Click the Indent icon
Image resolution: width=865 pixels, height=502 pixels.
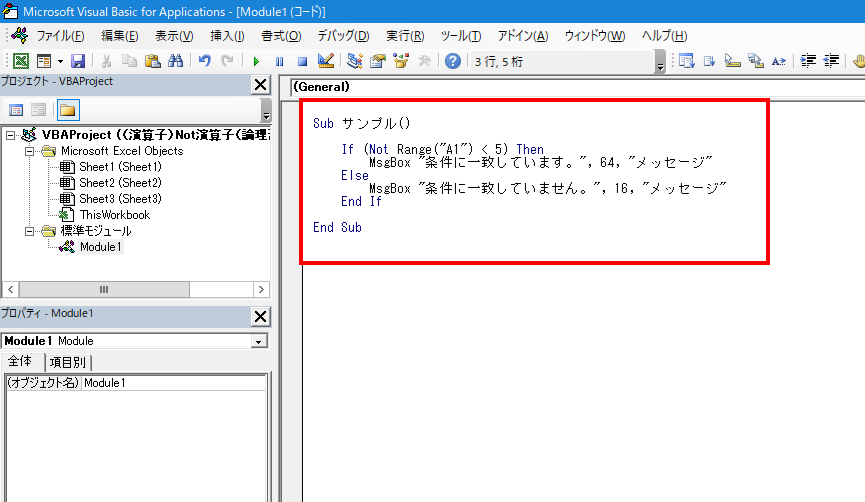click(808, 61)
